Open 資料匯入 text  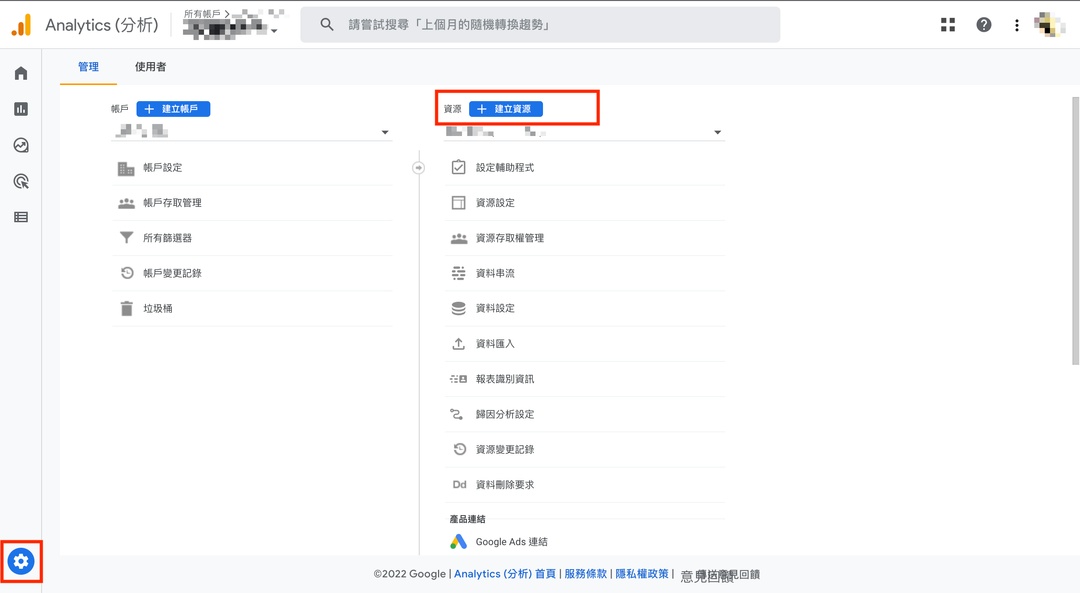point(495,344)
